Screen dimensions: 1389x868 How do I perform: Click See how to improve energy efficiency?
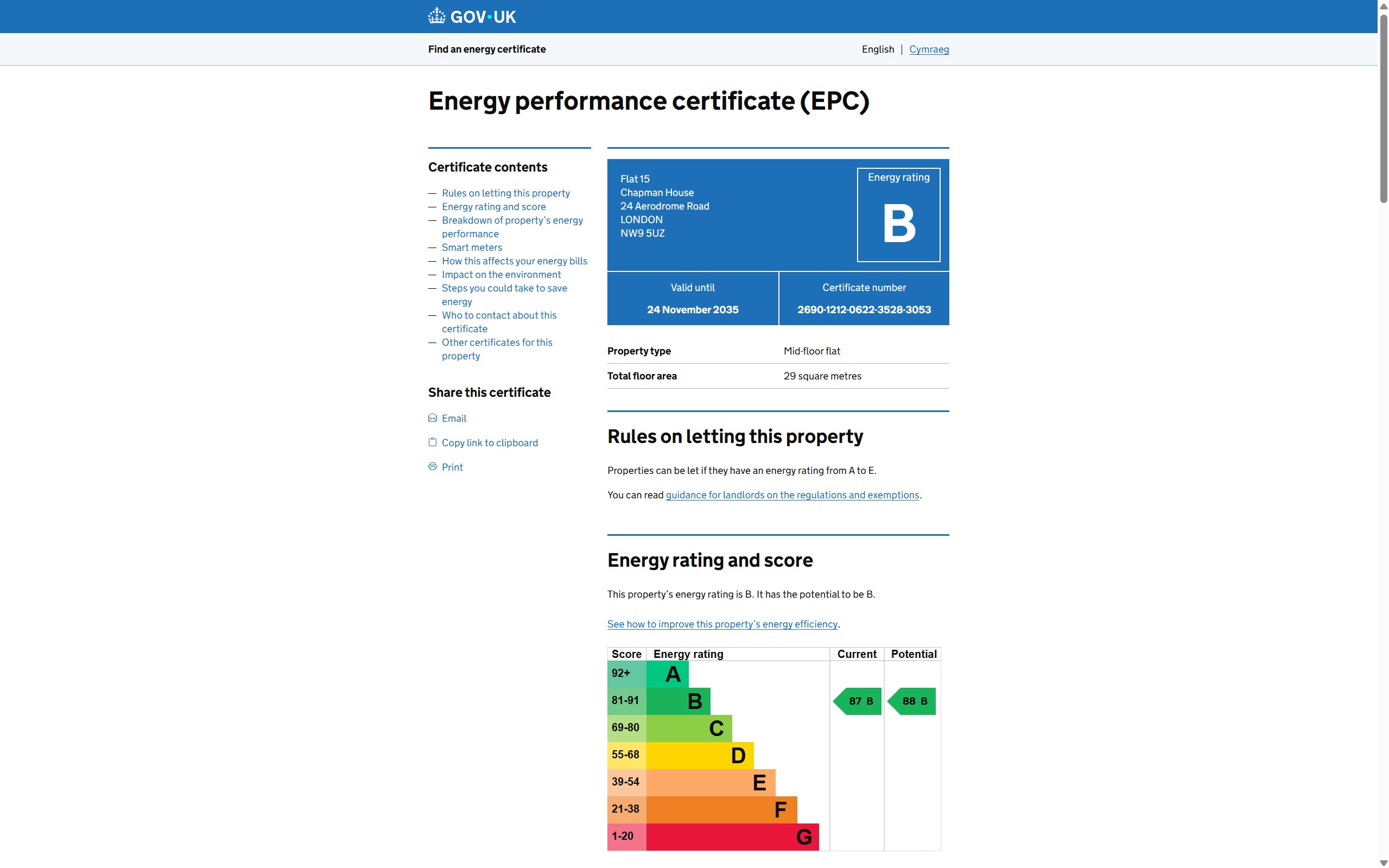722,624
